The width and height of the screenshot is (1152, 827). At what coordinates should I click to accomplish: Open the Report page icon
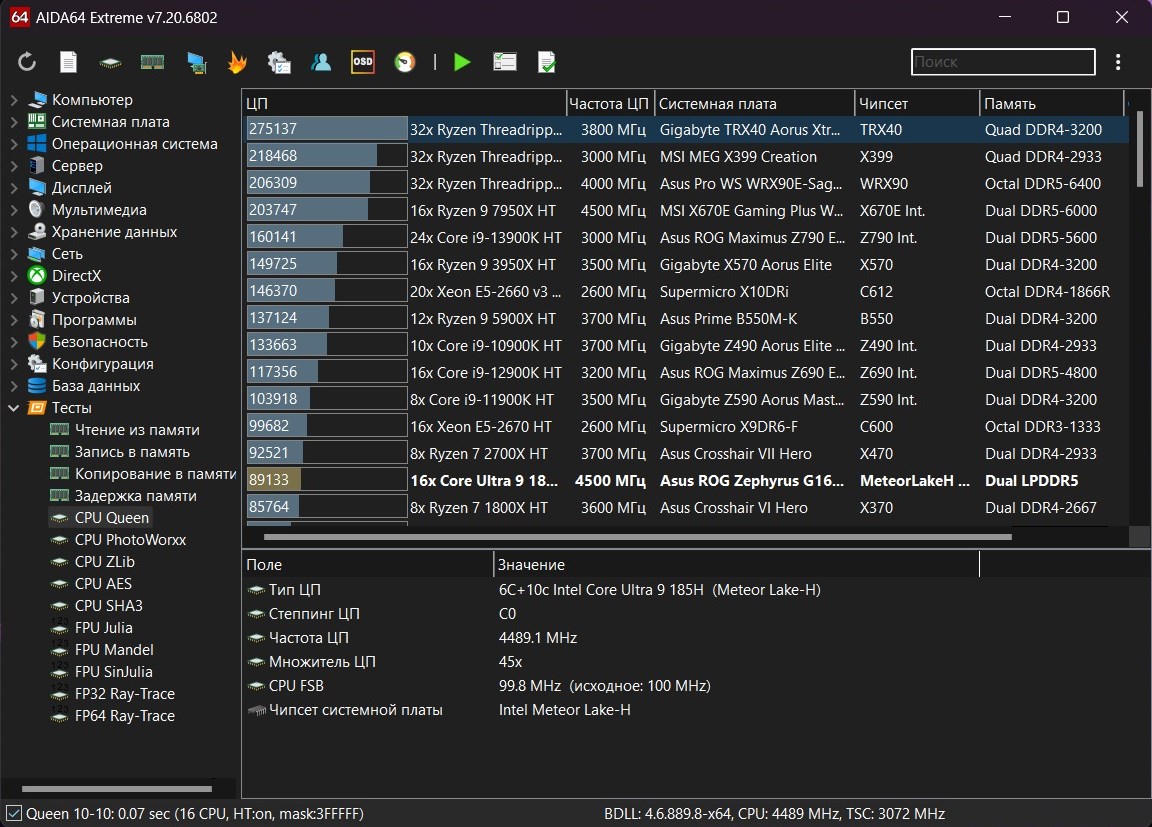click(x=68, y=62)
